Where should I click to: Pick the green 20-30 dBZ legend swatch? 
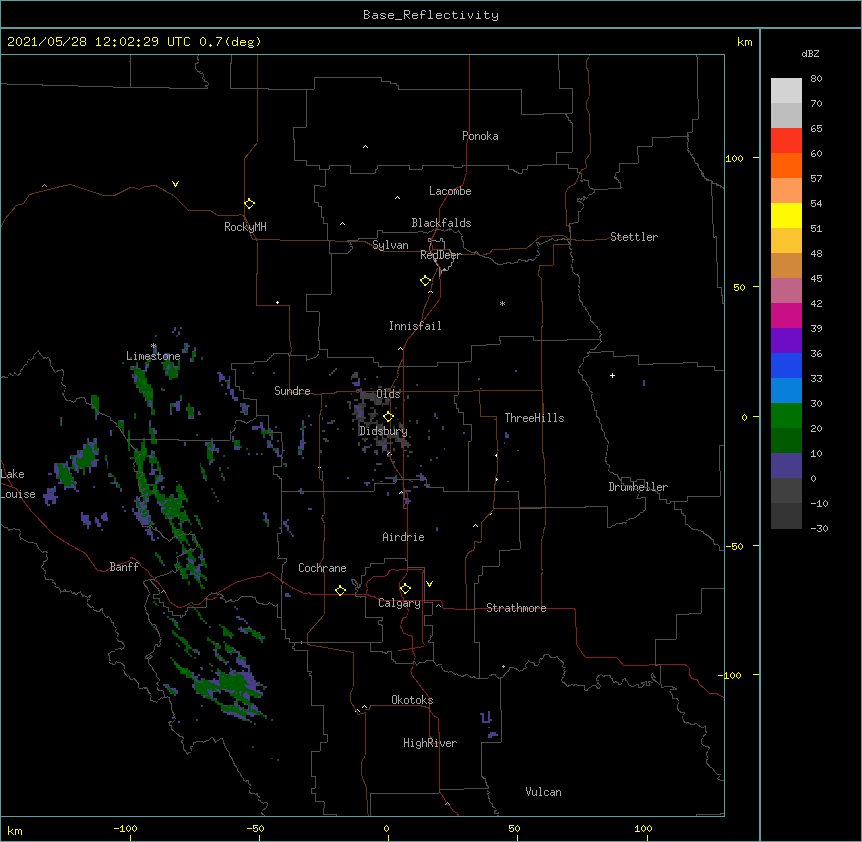[x=786, y=416]
